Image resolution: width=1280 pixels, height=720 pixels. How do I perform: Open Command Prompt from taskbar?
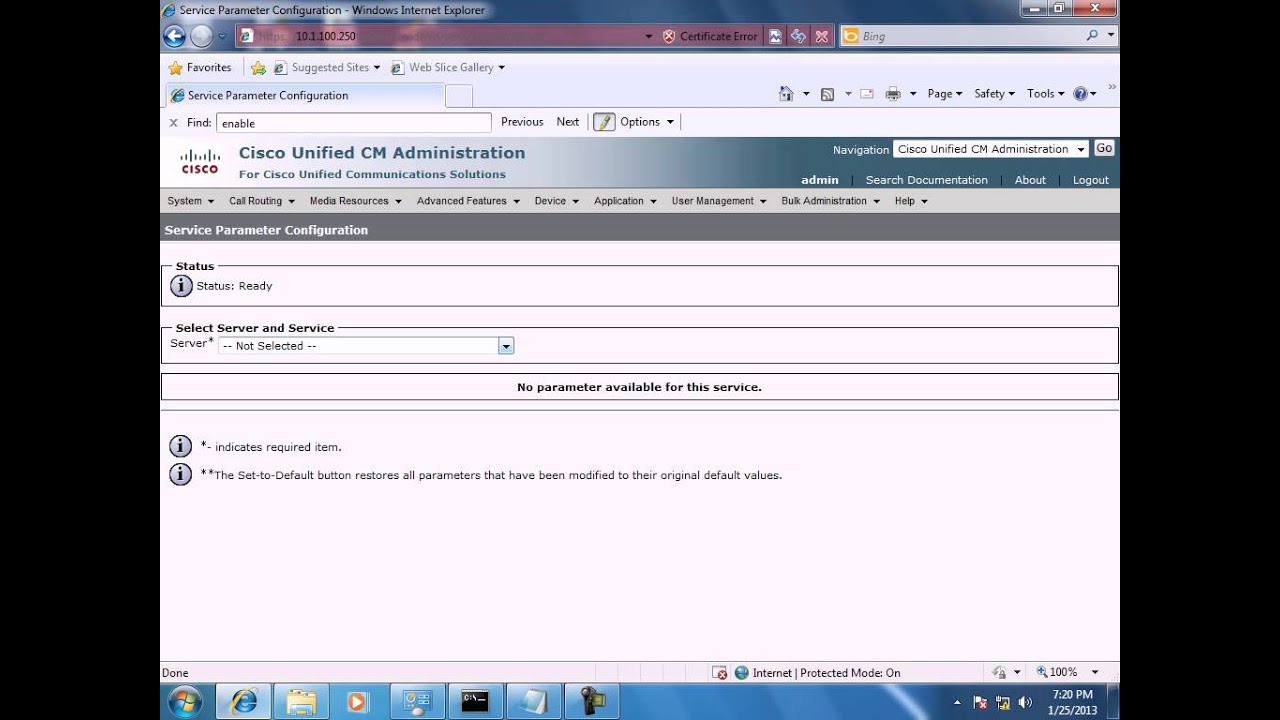click(x=475, y=702)
